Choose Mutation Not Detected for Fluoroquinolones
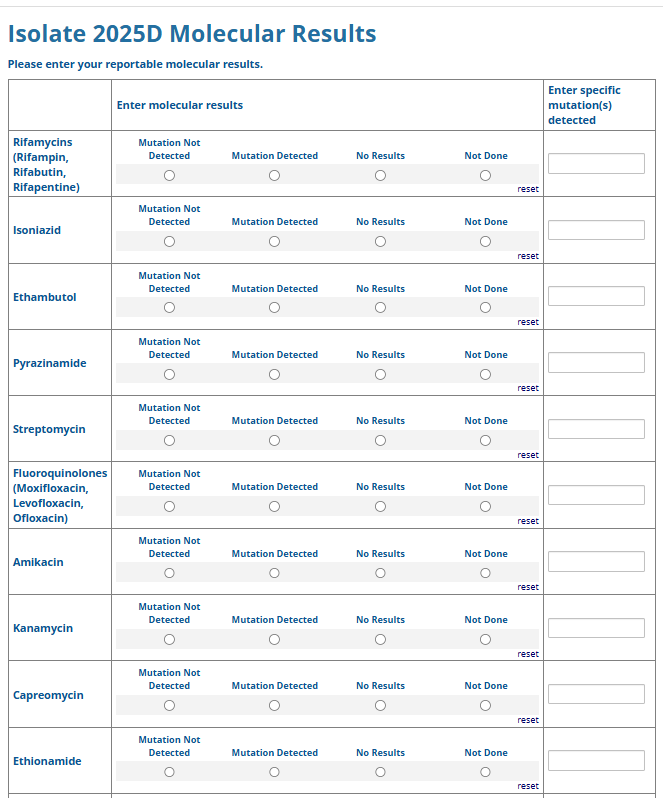The width and height of the screenshot is (663, 798). click(169, 506)
